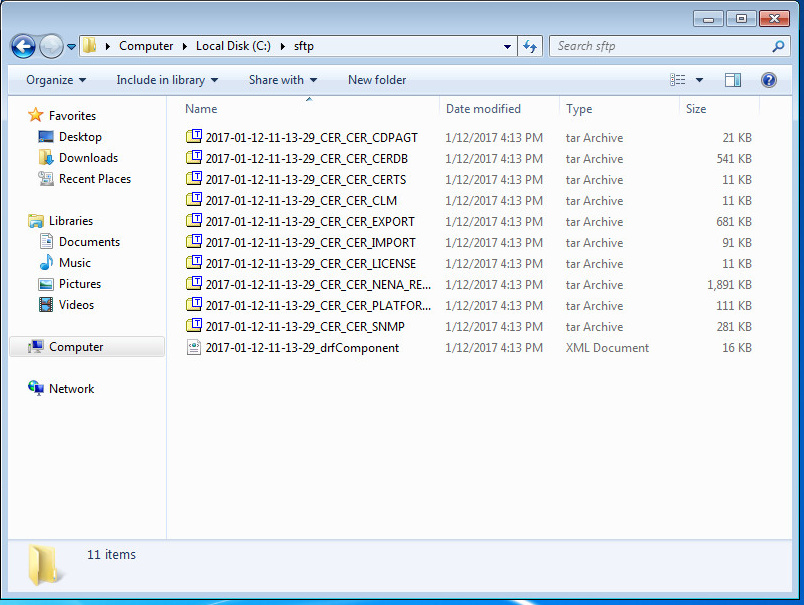Open the address bar history dropdown
This screenshot has height=605, width=804.
coord(507,47)
